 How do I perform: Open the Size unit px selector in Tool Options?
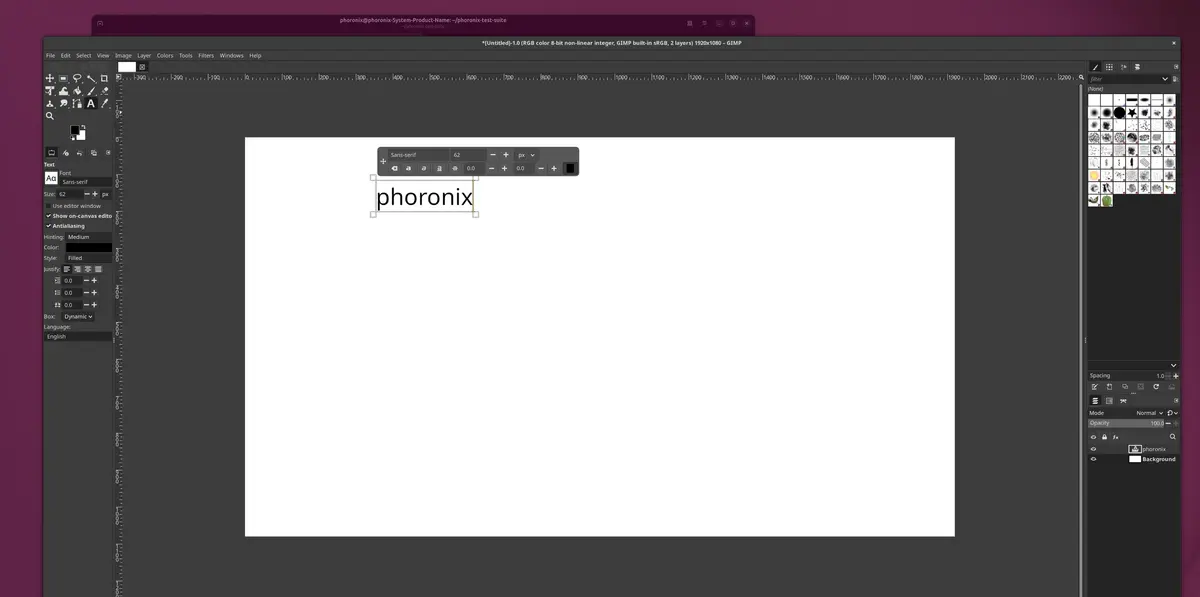click(105, 194)
